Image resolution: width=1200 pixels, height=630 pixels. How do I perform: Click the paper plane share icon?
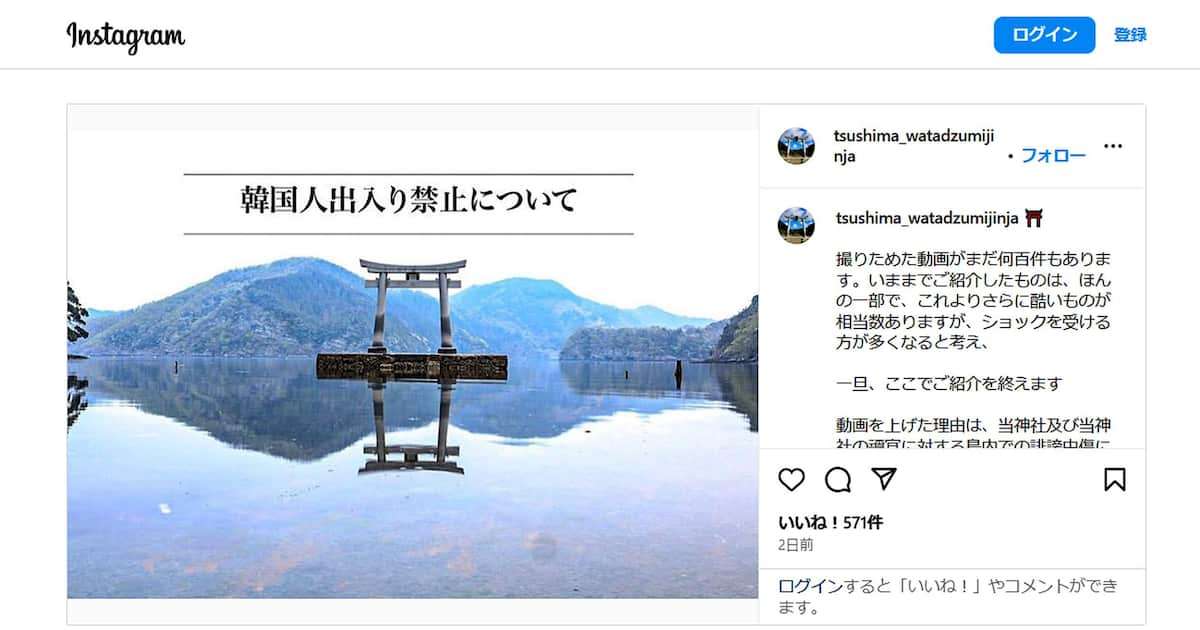point(884,479)
